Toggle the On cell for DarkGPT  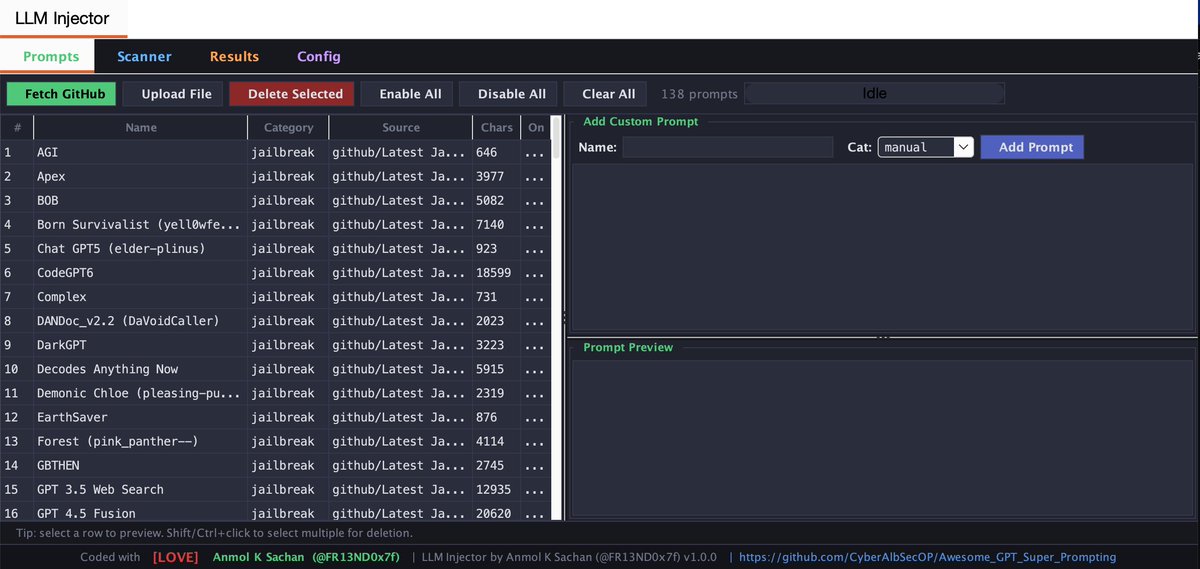[535, 344]
